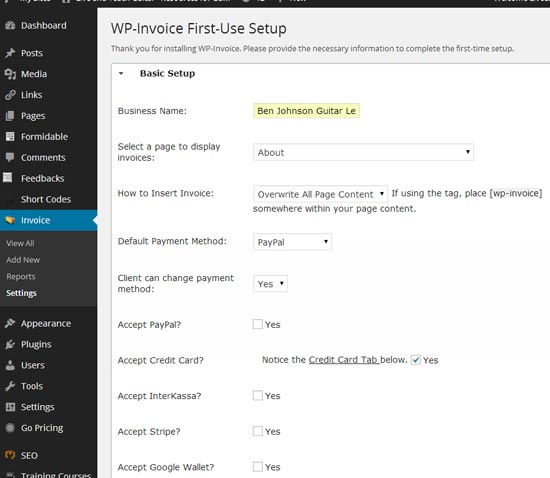Enable Accept Google Wallet checkbox
This screenshot has width=550, height=478.
(x=258, y=467)
